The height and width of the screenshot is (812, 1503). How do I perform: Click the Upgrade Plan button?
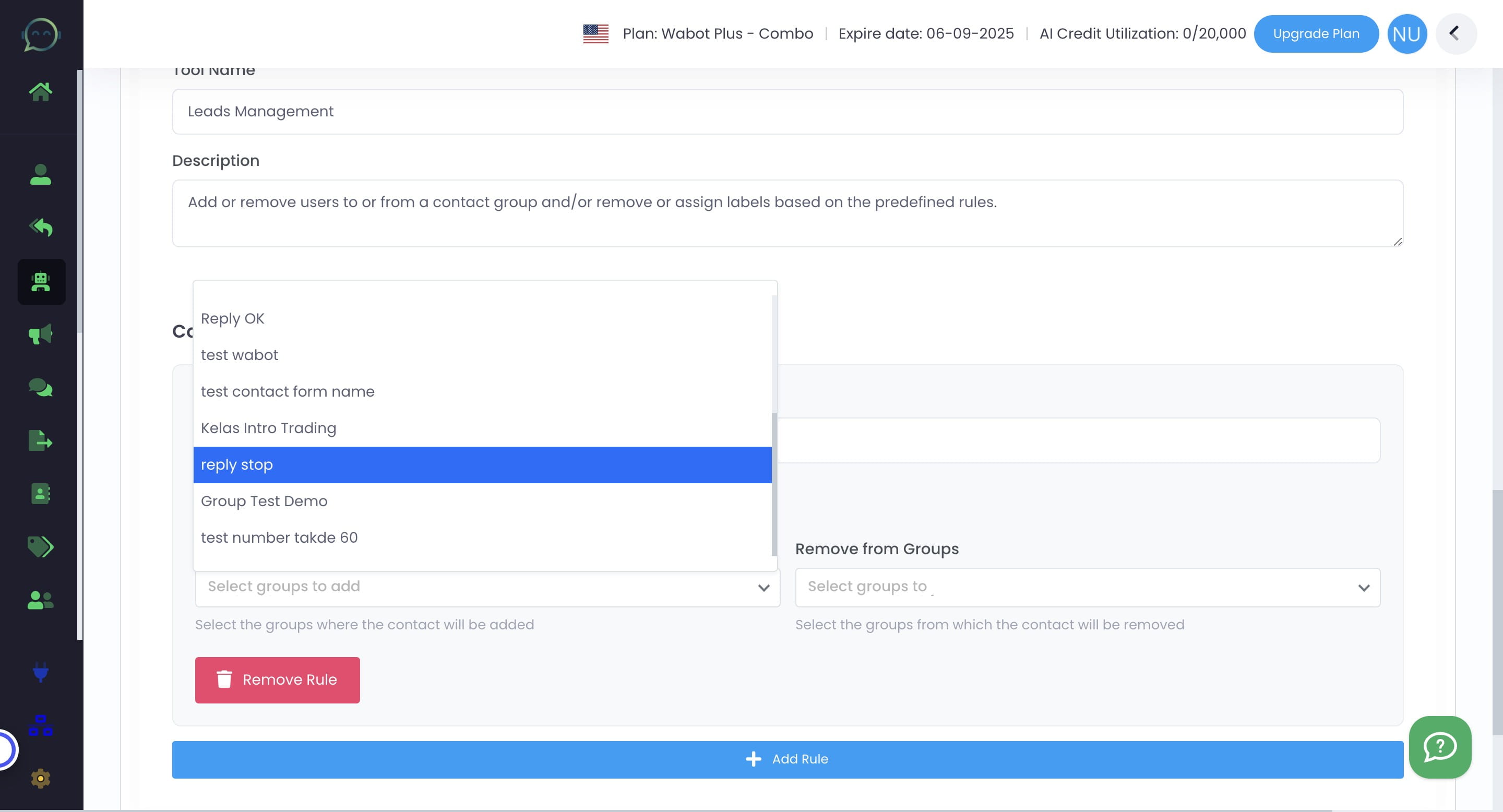[1316, 33]
